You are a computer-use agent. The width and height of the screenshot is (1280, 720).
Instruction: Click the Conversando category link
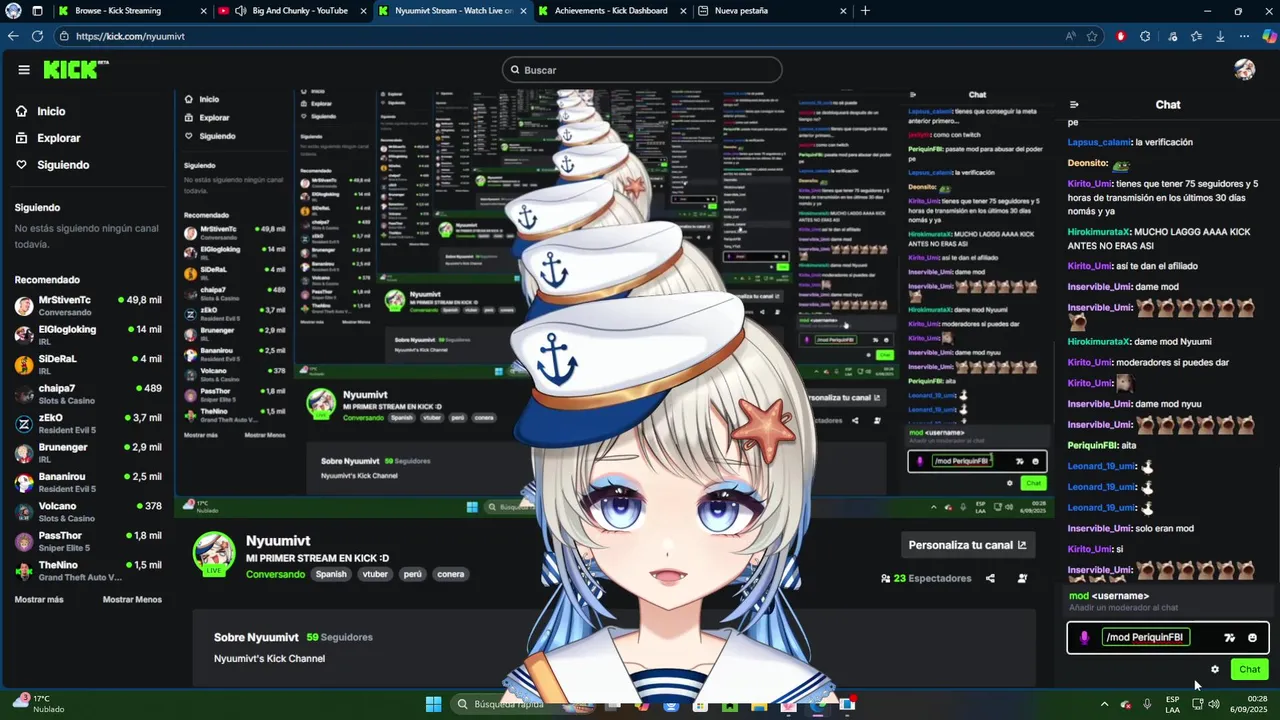pos(275,574)
